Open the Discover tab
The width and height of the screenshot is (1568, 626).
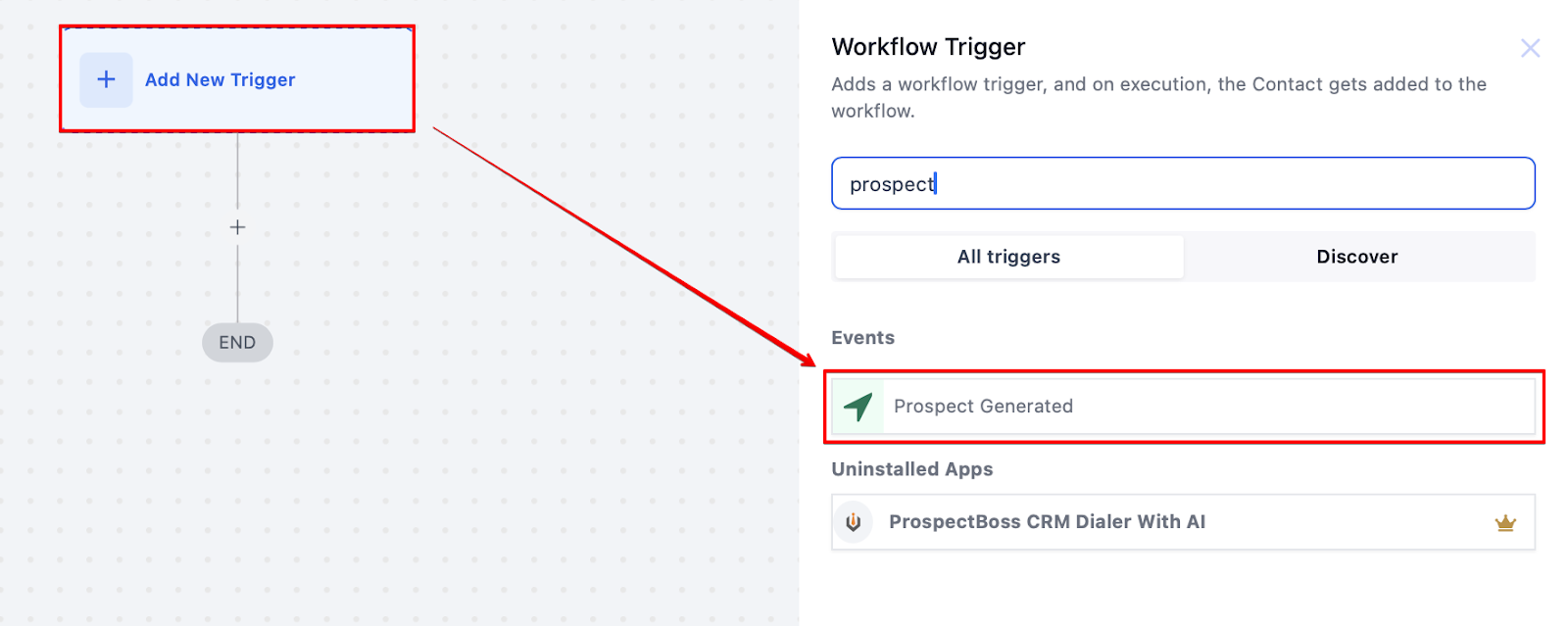point(1357,257)
